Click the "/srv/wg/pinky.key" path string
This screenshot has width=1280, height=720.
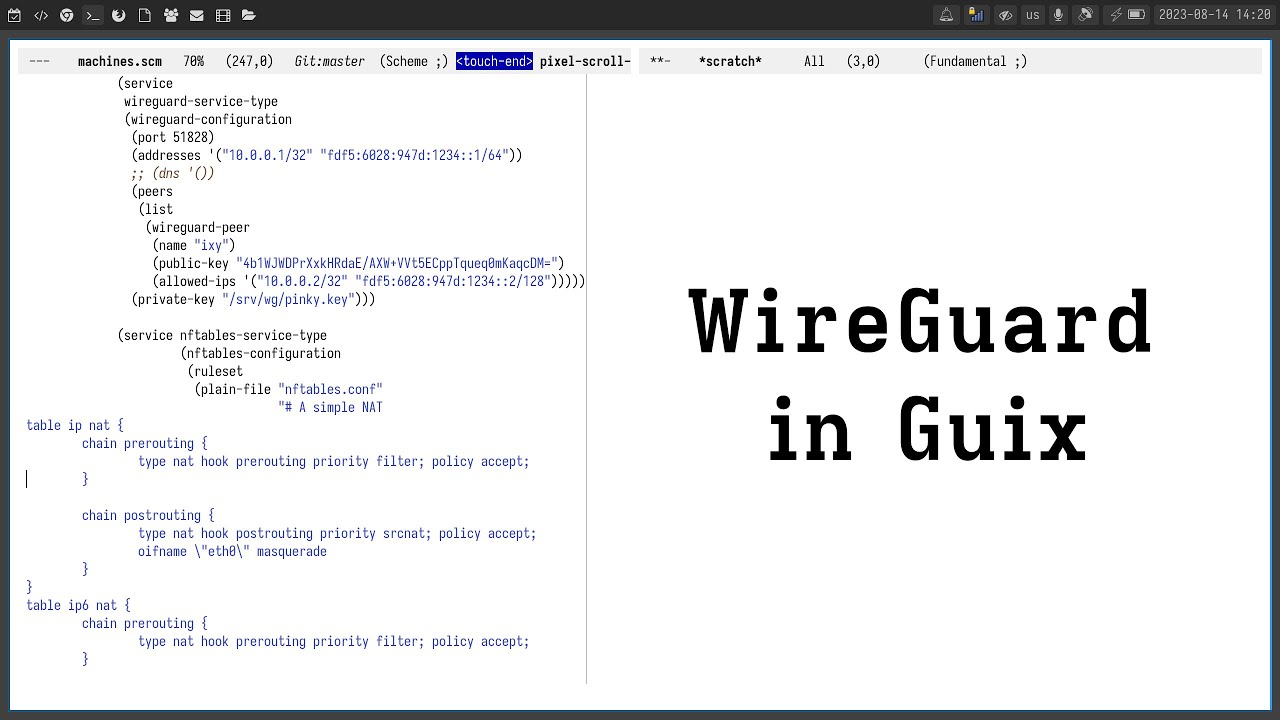click(x=288, y=299)
